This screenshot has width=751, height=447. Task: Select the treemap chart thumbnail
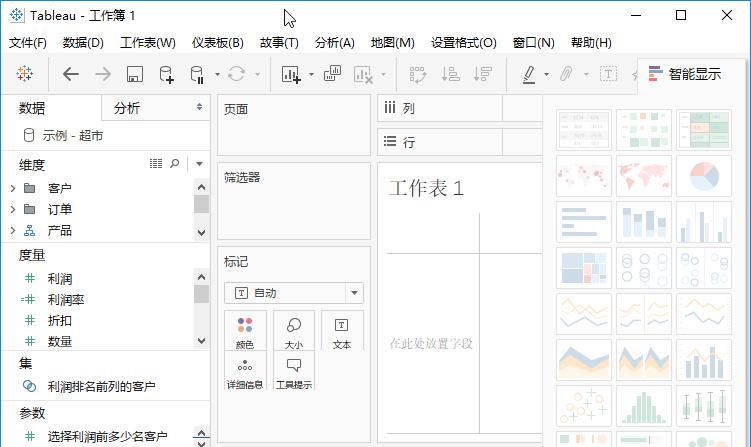[x=584, y=268]
